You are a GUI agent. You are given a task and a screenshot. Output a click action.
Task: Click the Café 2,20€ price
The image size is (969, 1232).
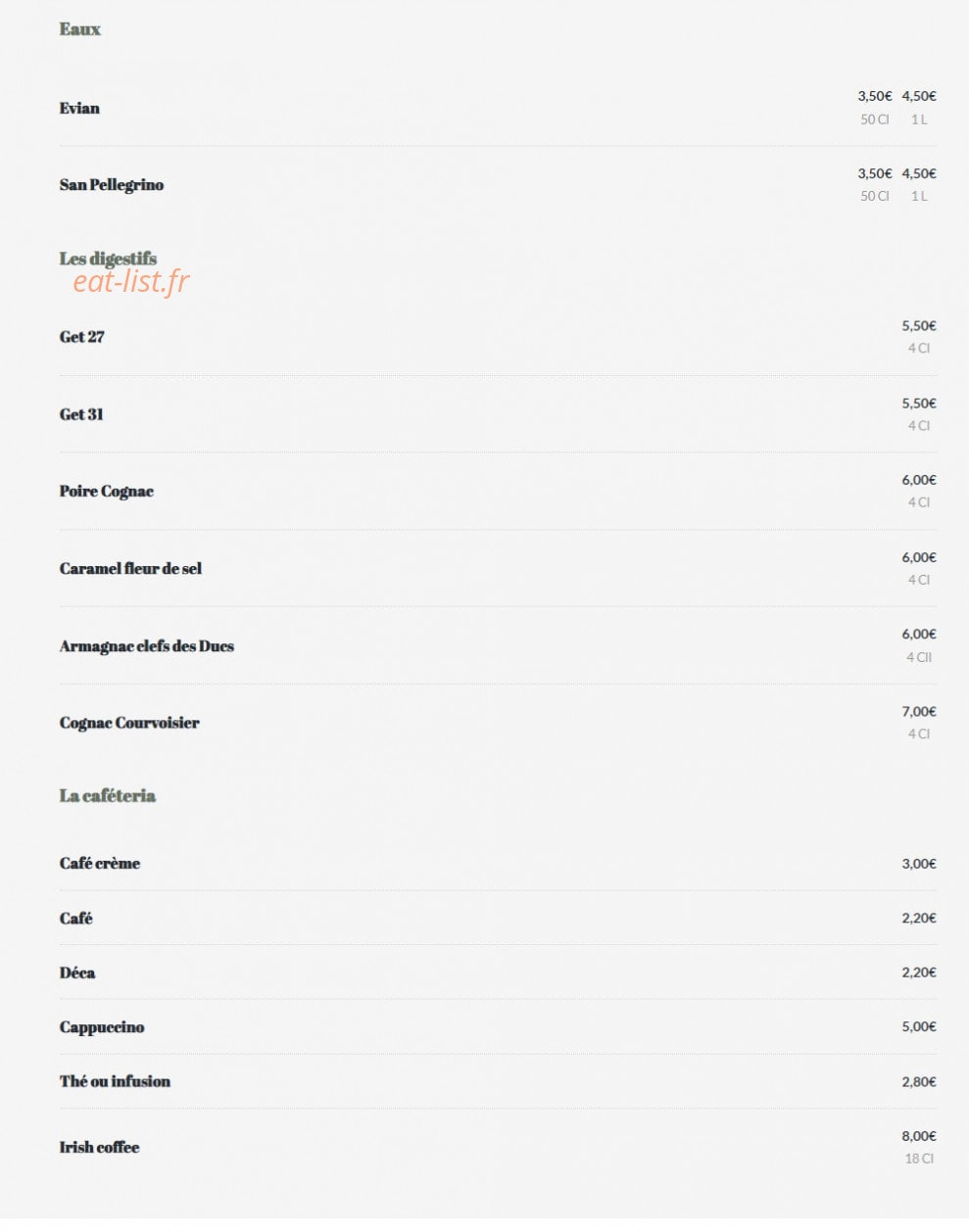[x=919, y=918]
